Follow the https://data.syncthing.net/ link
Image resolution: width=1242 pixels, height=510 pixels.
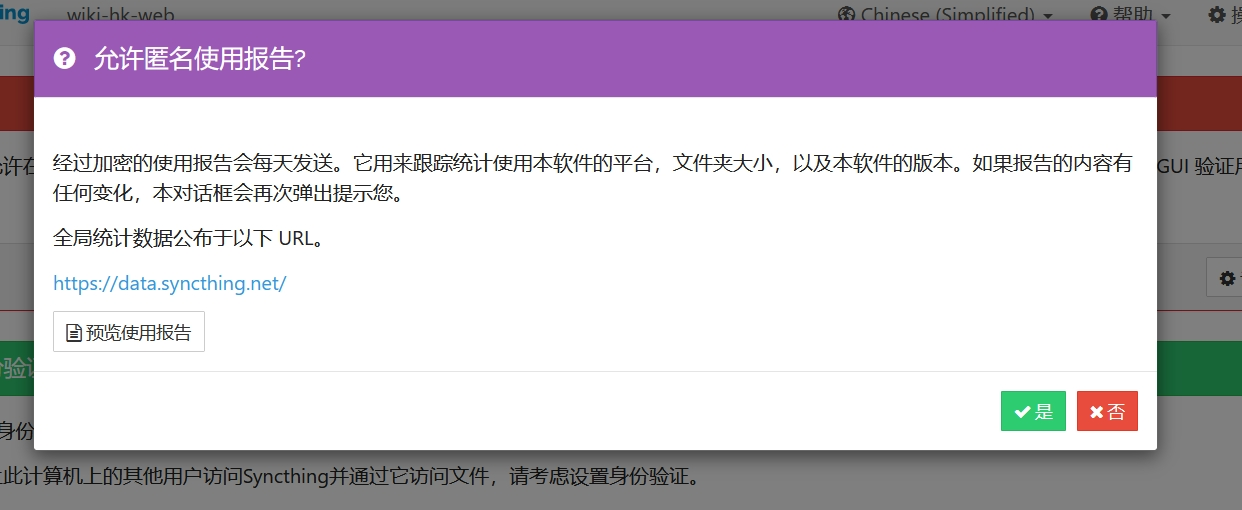pyautogui.click(x=170, y=283)
